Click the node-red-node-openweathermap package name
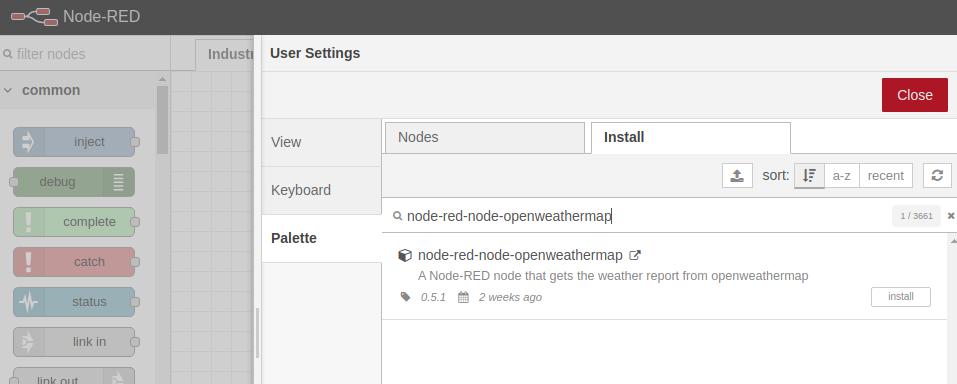Image resolution: width=957 pixels, height=384 pixels. coord(520,255)
